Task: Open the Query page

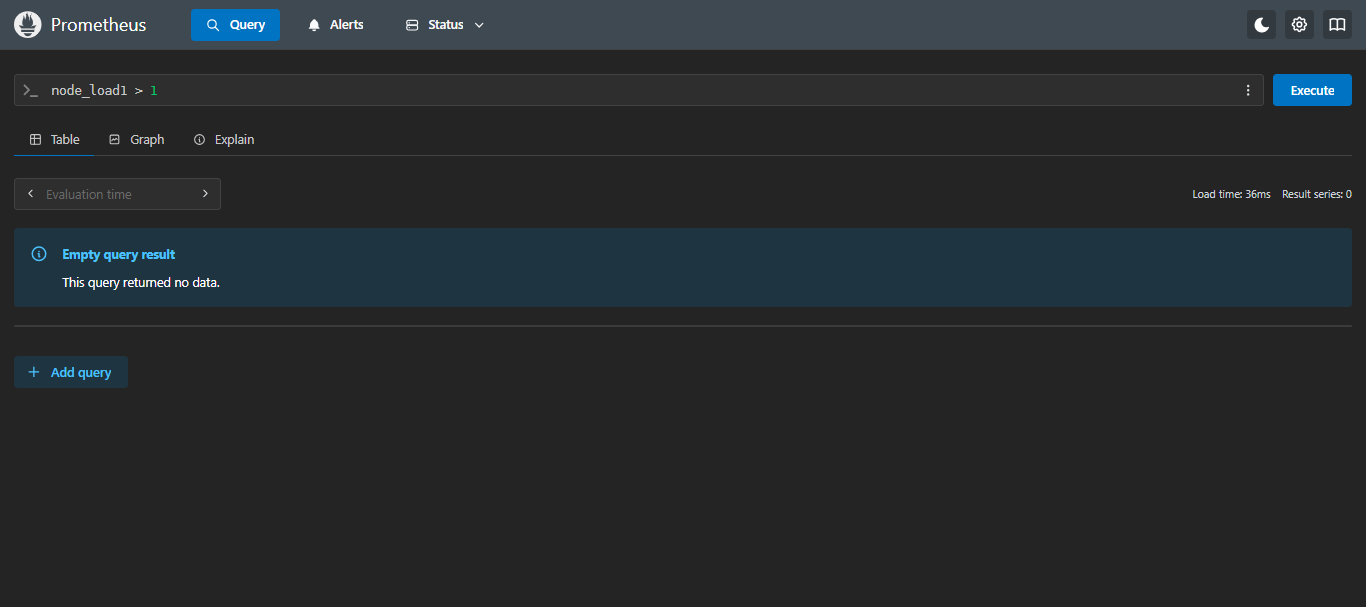Action: tap(235, 25)
